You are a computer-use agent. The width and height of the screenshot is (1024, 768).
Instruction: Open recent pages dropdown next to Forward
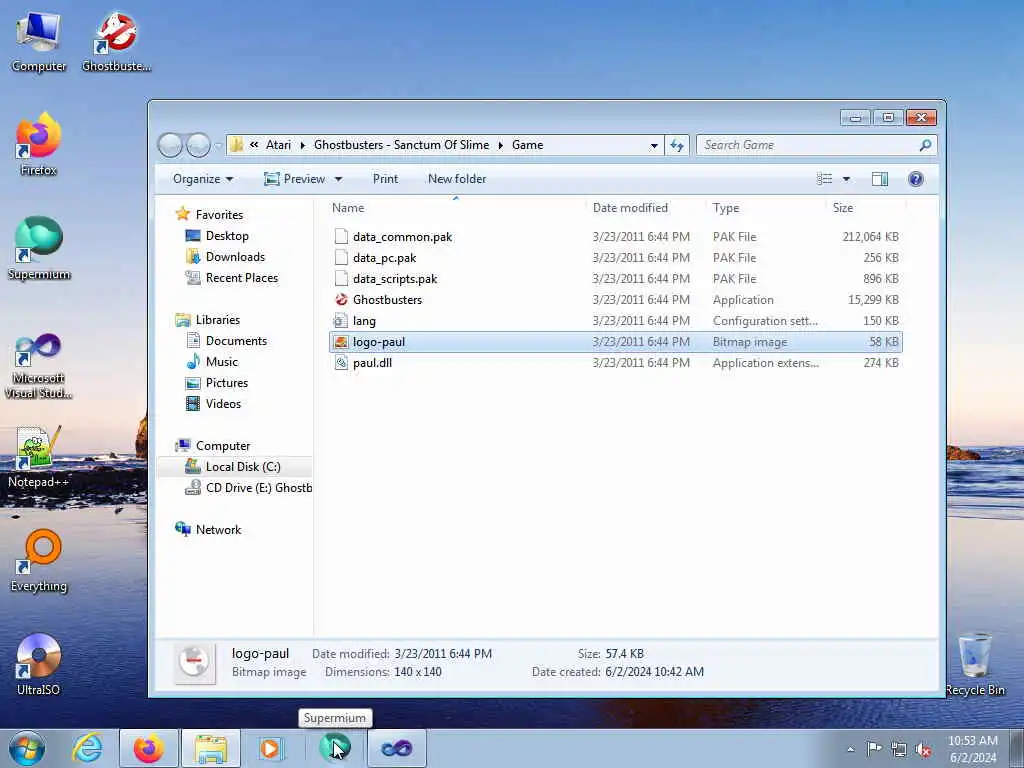click(218, 146)
